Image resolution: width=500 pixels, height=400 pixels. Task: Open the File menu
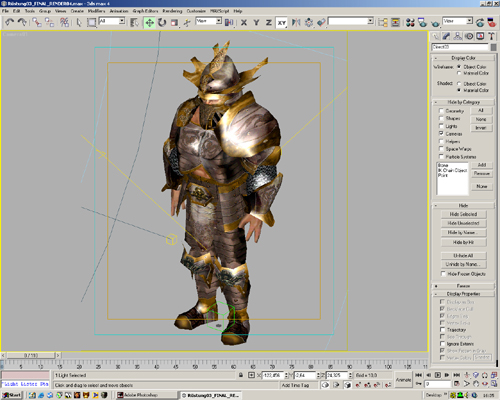pos(5,11)
